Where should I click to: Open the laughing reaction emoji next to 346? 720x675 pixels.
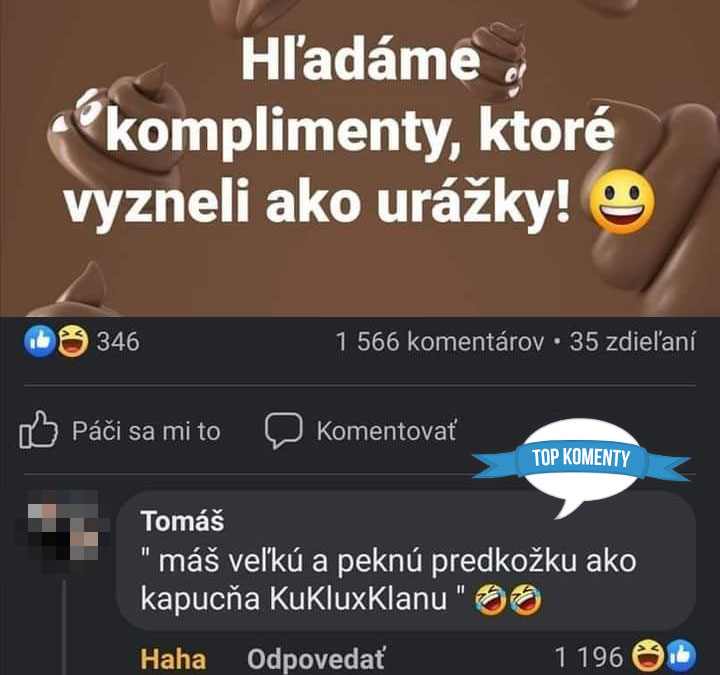pos(72,341)
